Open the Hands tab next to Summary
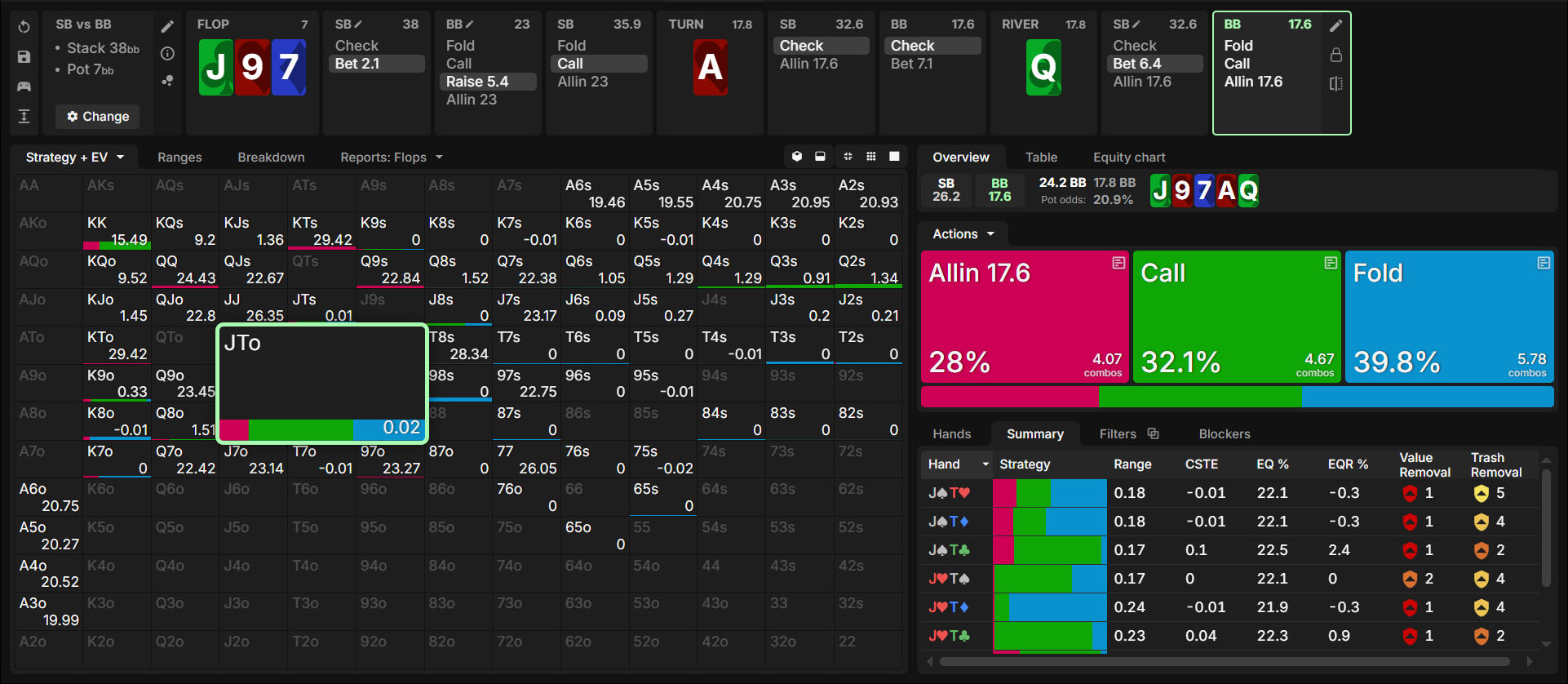Viewport: 1568px width, 684px height. [x=952, y=433]
